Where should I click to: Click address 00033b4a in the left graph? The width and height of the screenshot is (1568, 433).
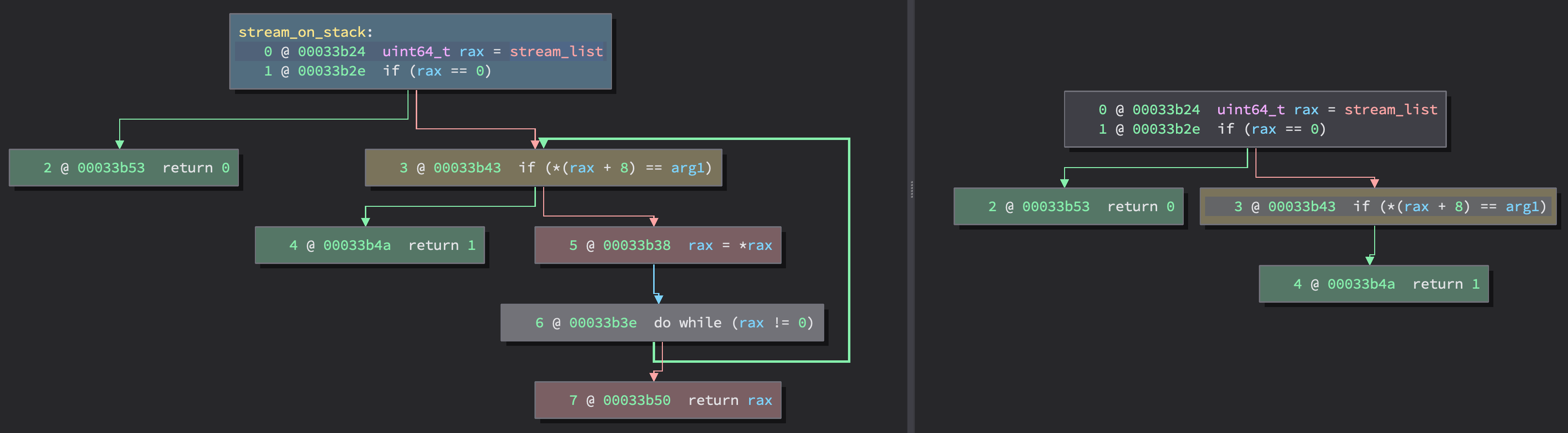357,246
